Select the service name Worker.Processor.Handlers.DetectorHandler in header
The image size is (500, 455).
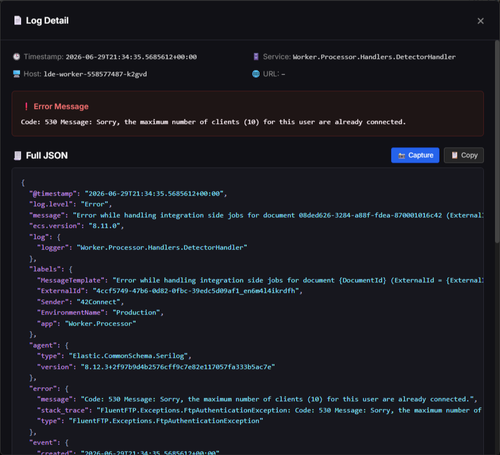coord(374,57)
